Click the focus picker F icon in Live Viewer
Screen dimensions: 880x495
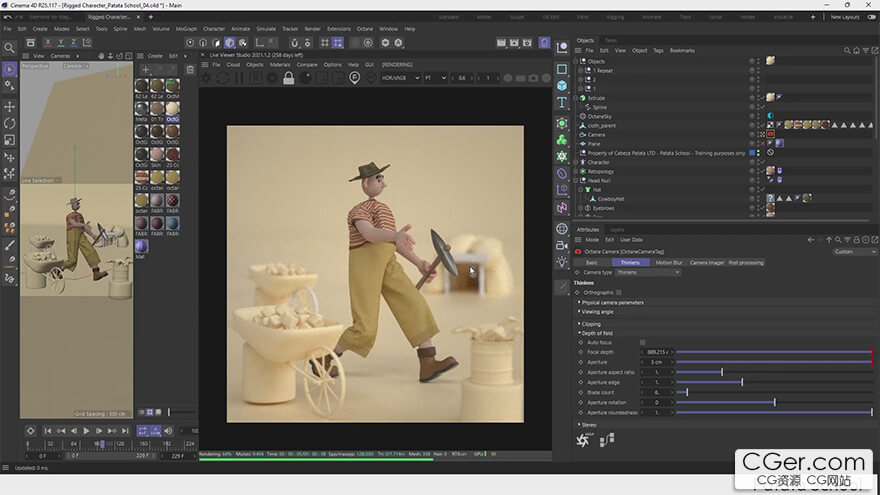(x=354, y=78)
